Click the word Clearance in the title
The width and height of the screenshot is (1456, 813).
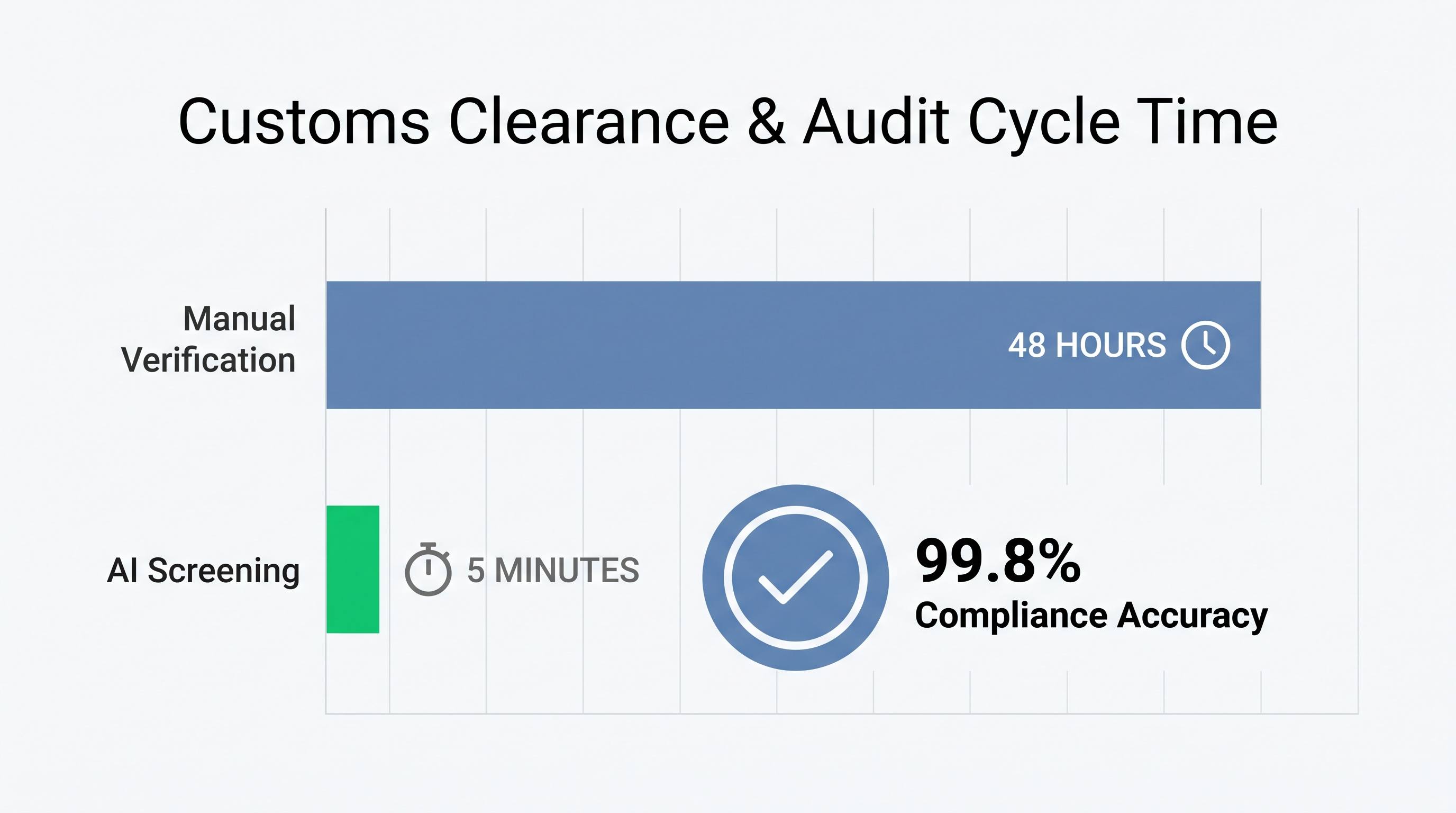[x=589, y=122]
